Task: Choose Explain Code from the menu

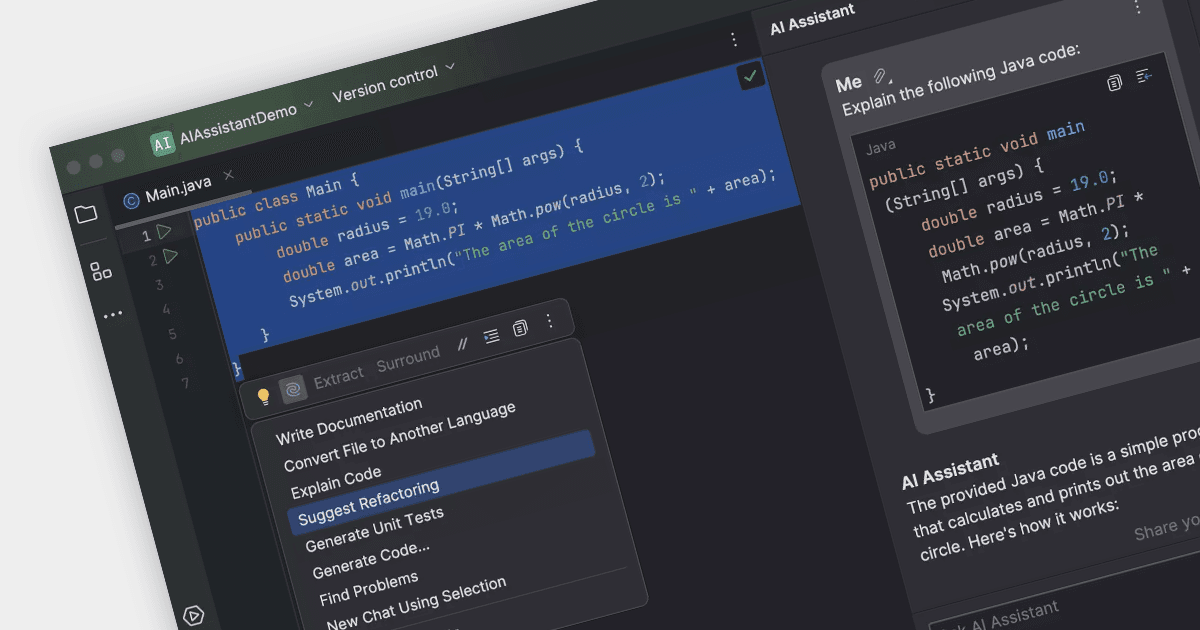Action: click(x=336, y=481)
